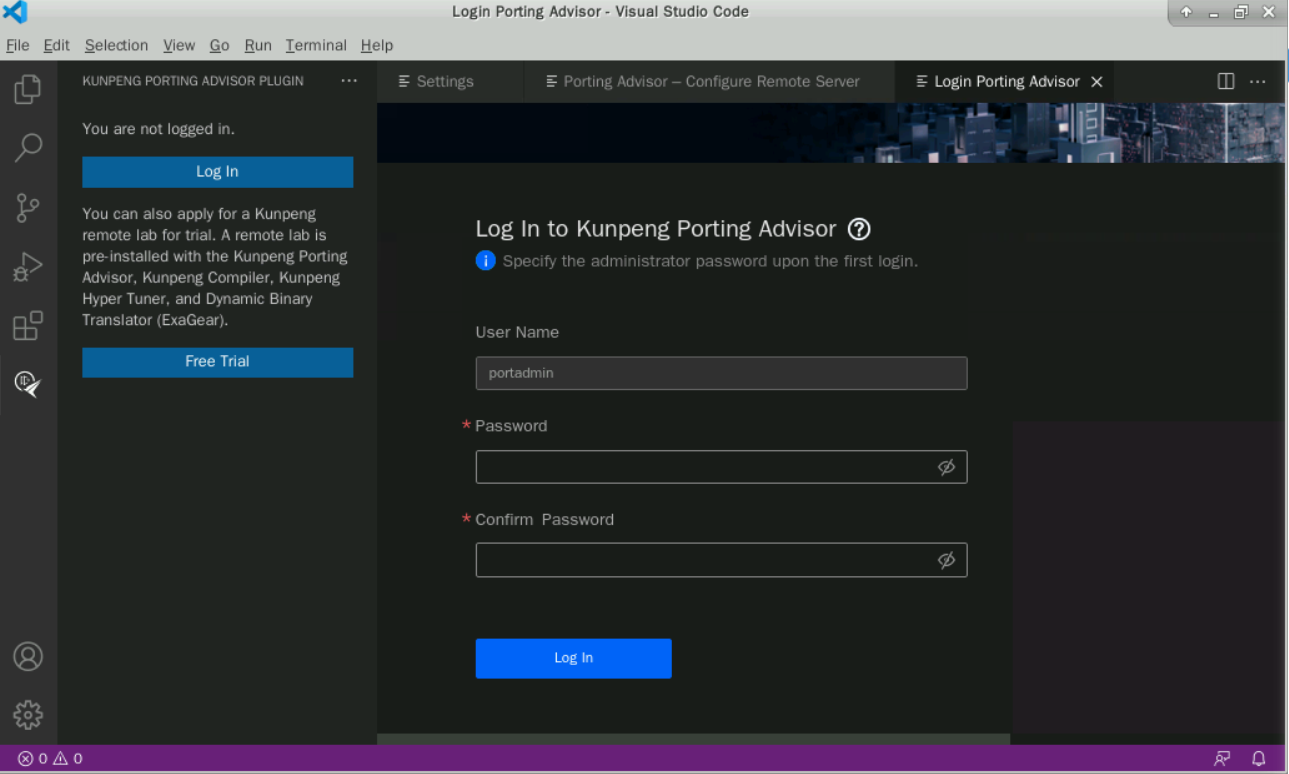Open the Explorer view in activity bar
Image resolution: width=1289 pixels, height=774 pixels.
pos(28,89)
